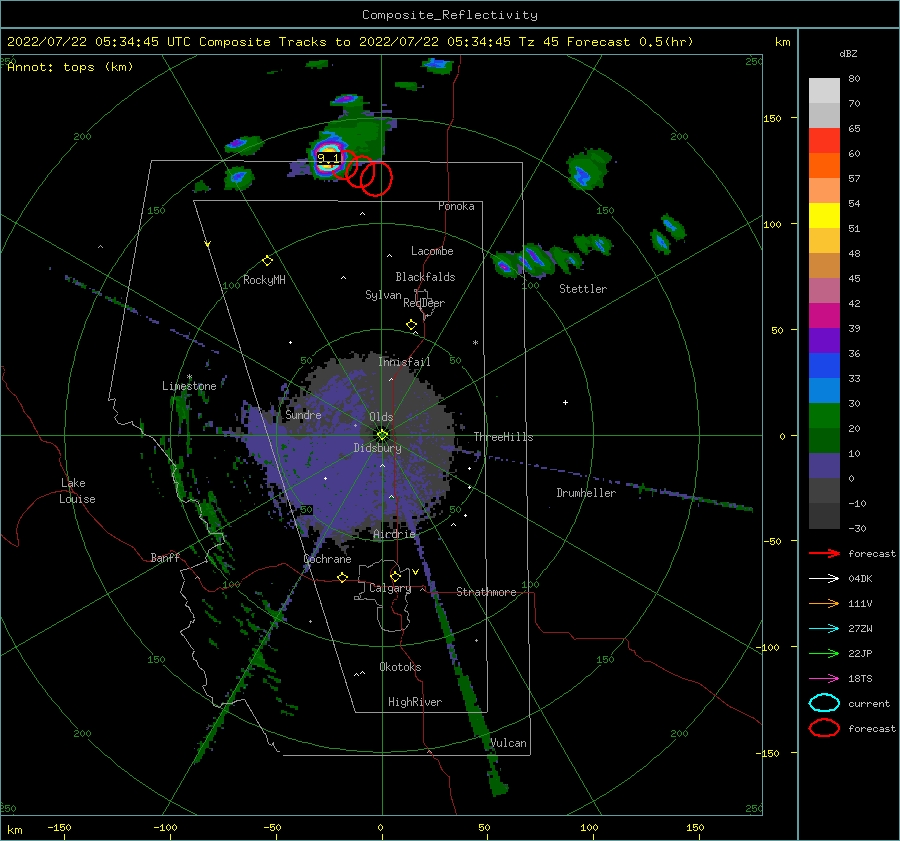Click the RedDeer label
900x841 pixels.
424,303
